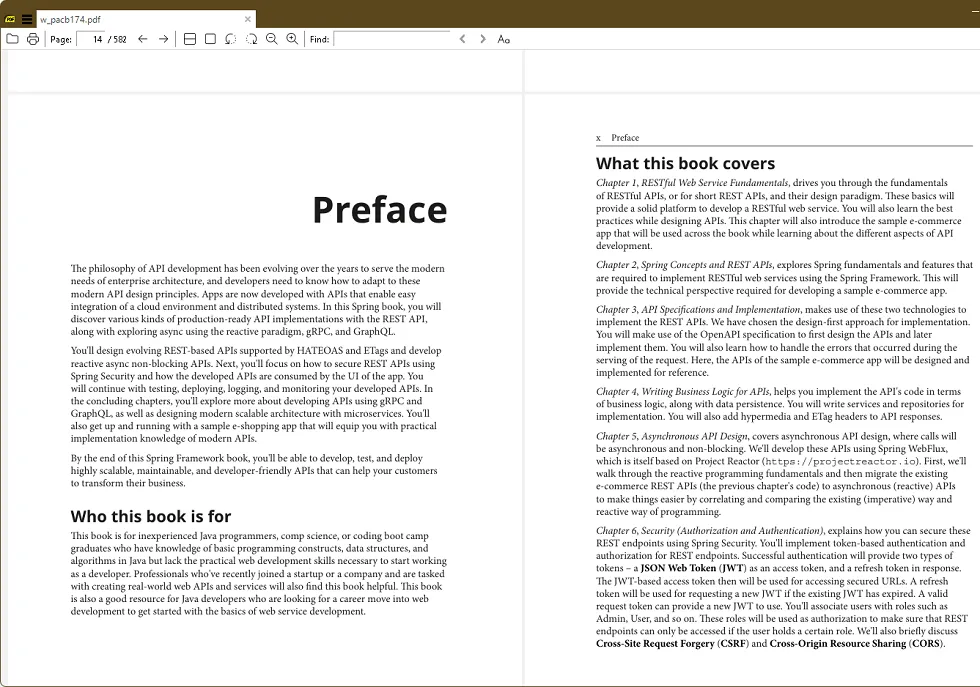Screen dimensions: 980x687
Task: Open the hamburger menu
Action: (27, 19)
